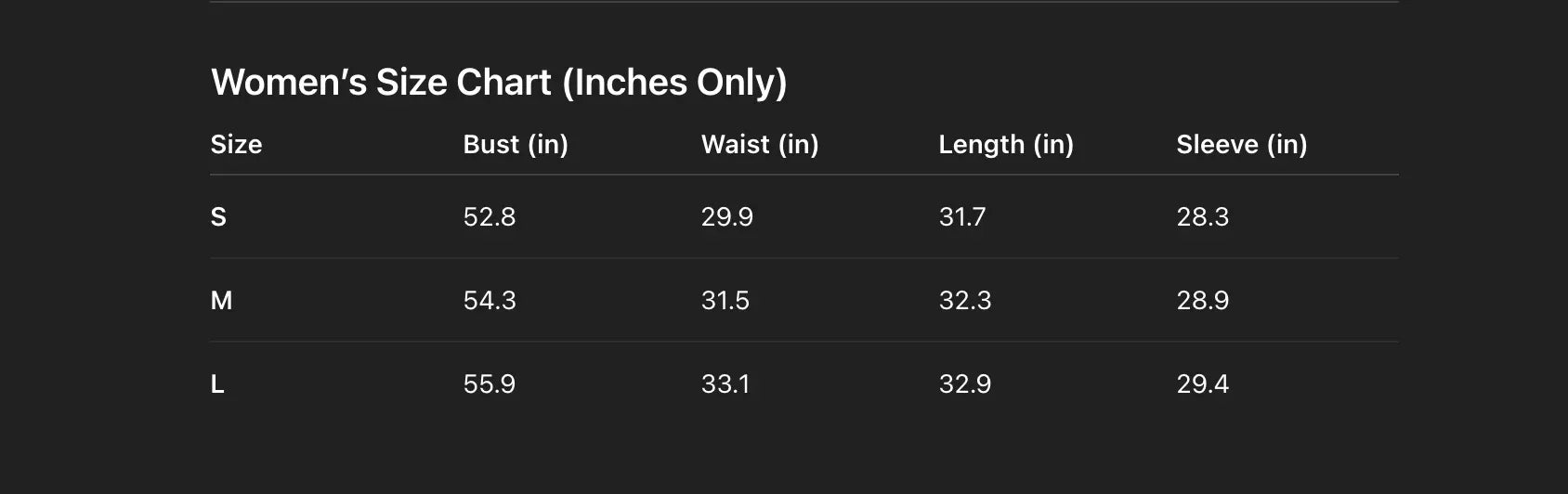Click the 29.4 sleeve value for L
This screenshot has height=494, width=1568.
tap(1203, 384)
